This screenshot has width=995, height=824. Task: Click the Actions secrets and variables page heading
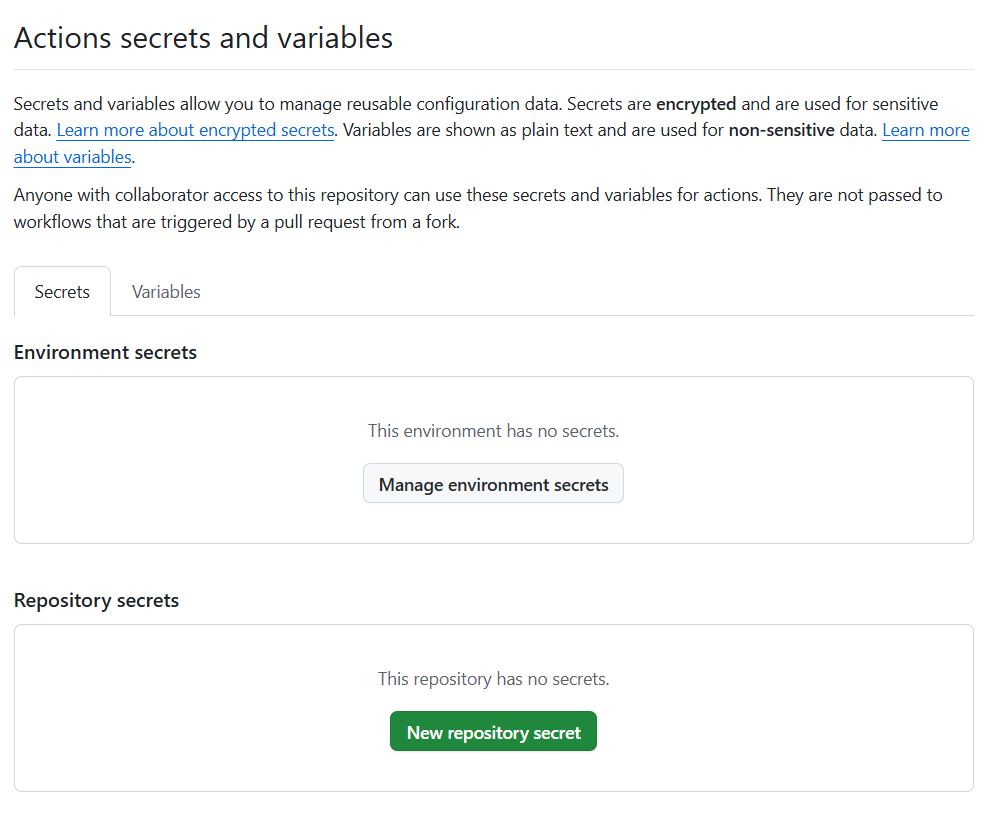click(x=203, y=38)
